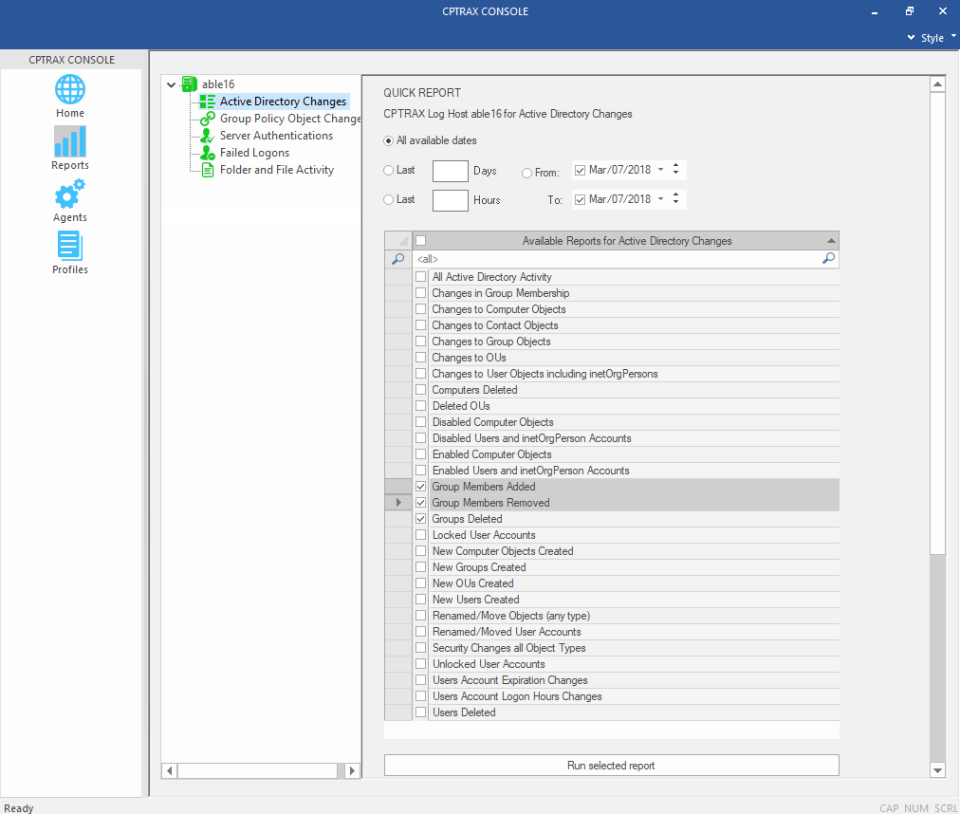The height and width of the screenshot is (814, 960).
Task: Open the From date dropdown
Action: [x=660, y=170]
